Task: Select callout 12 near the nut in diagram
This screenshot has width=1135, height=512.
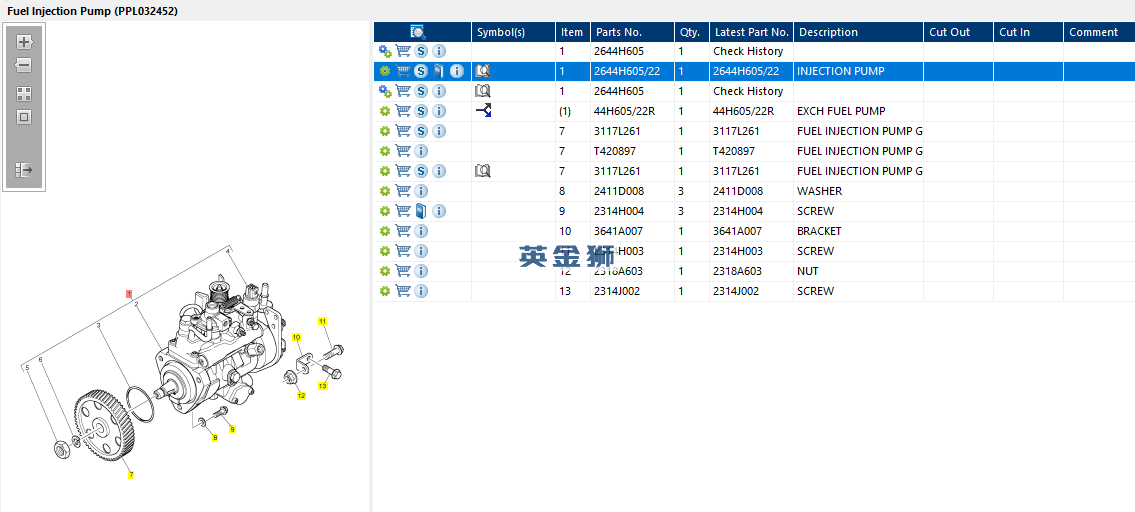Action: click(x=301, y=395)
